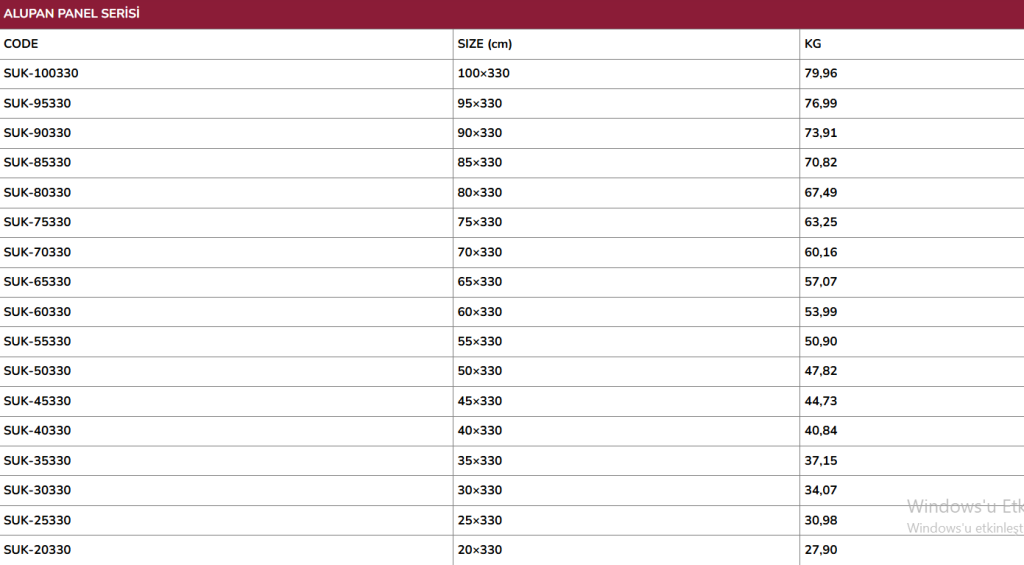This screenshot has height=565, width=1024.
Task: Select the SUK-35330 code cell
Action: point(38,460)
